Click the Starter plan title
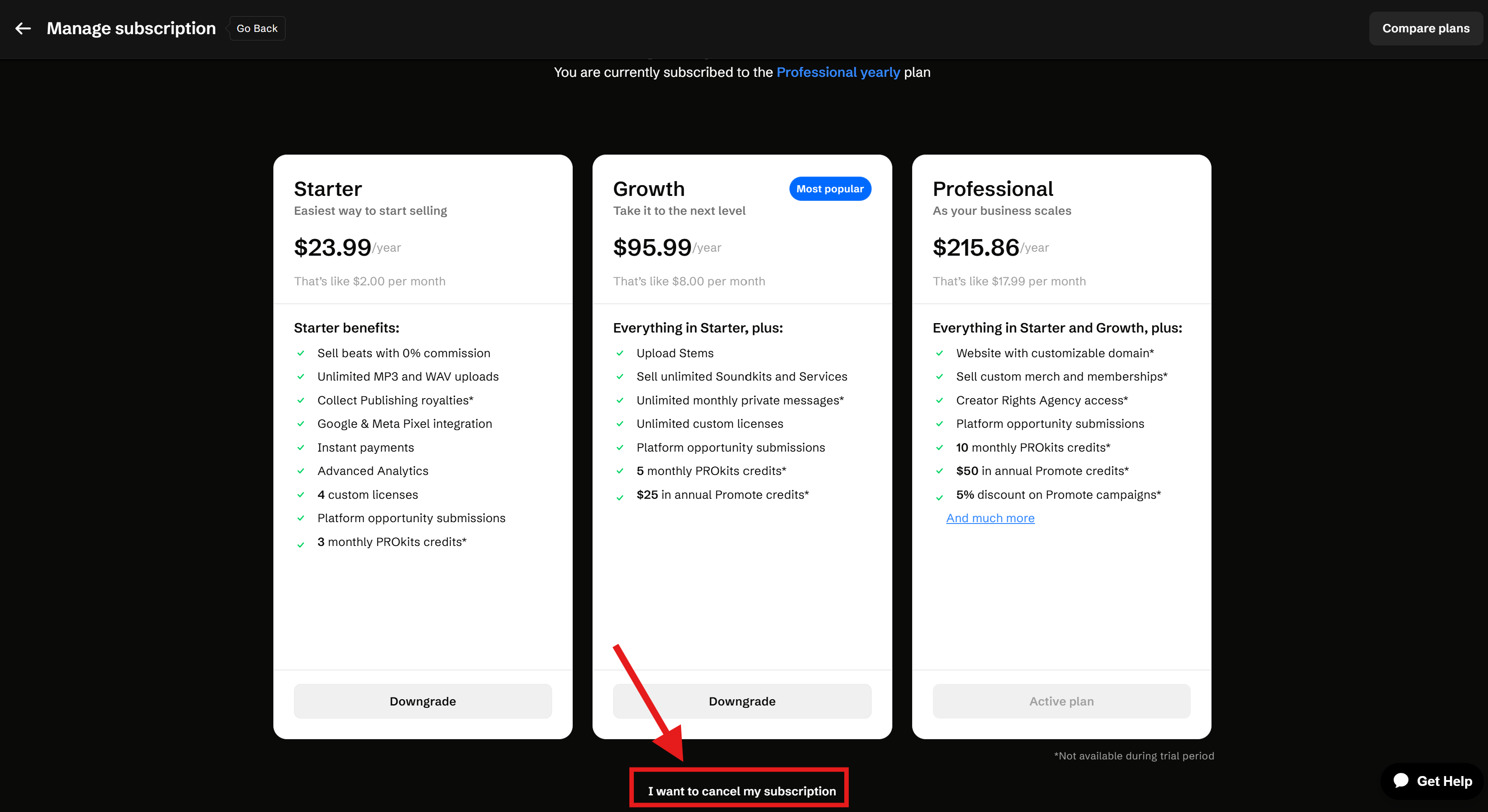 [328, 189]
